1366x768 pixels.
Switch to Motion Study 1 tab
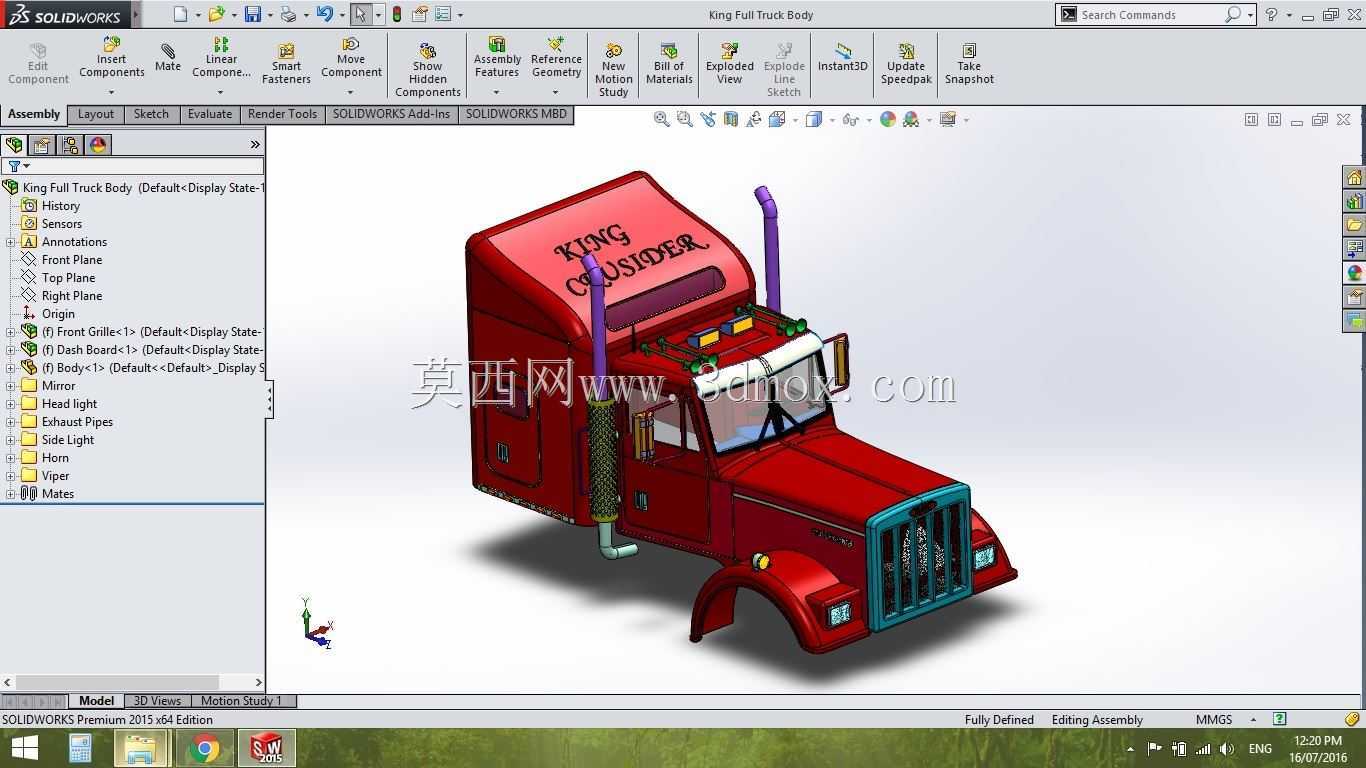click(241, 701)
